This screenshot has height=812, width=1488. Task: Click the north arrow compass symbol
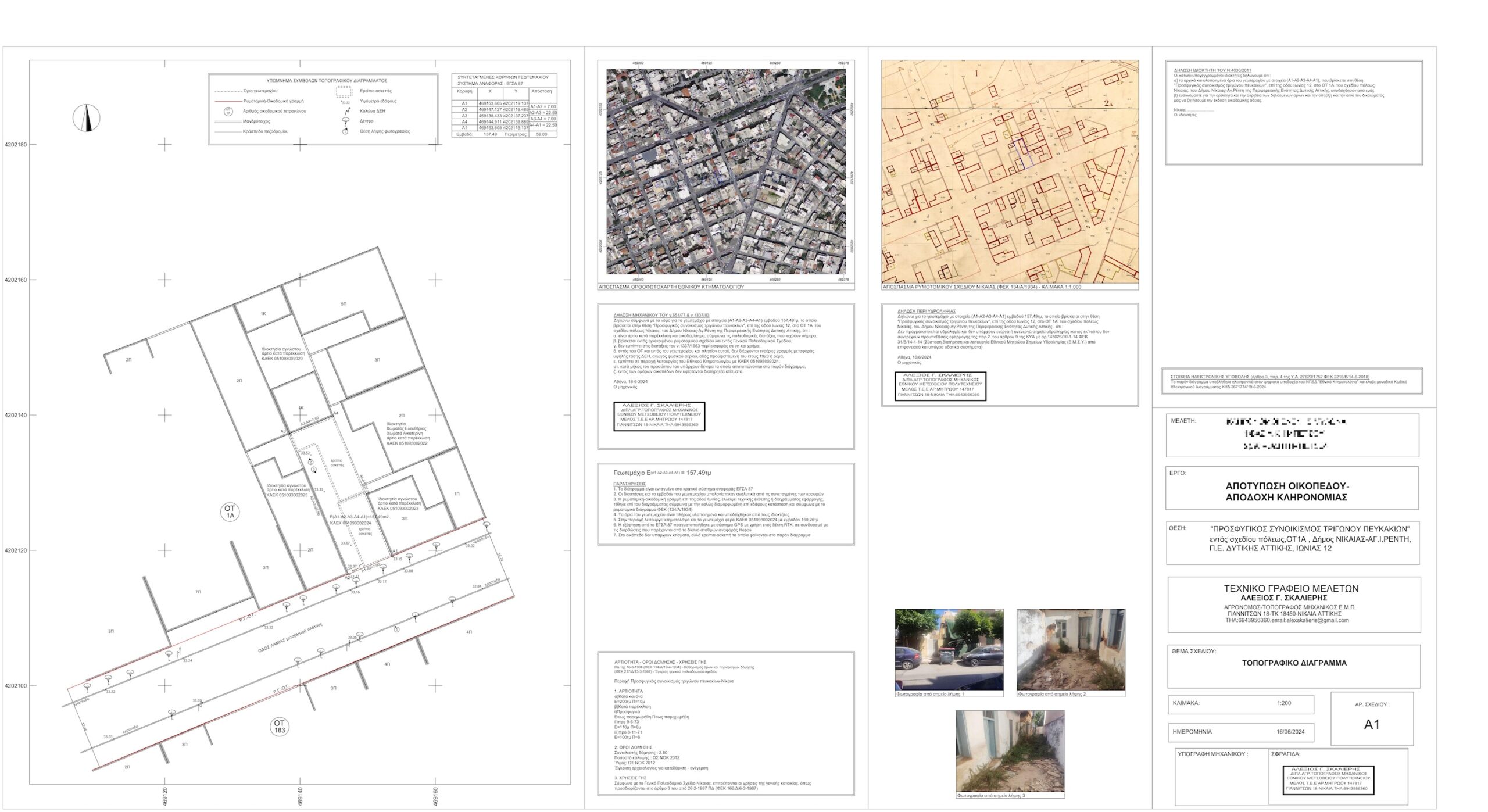click(x=86, y=118)
